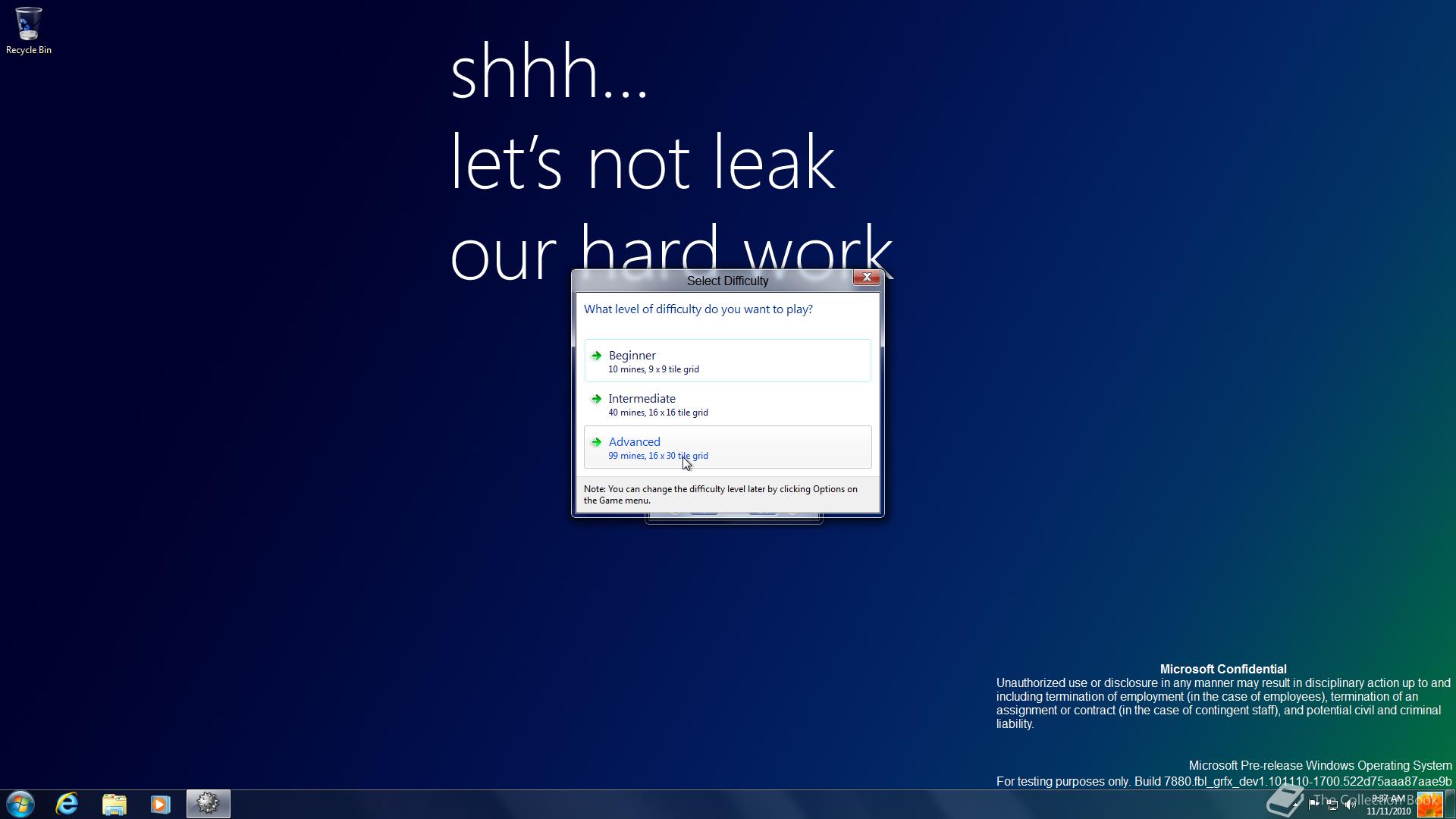
Task: Click green arrow icon beside Intermediate
Action: pos(596,399)
